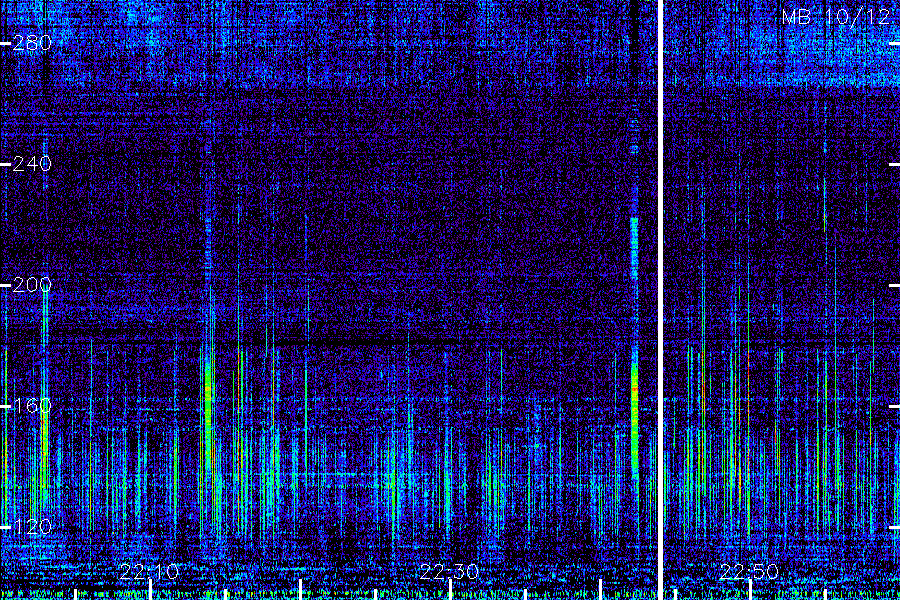The image size is (900, 600).
Task: Click the 22:50 time axis label
Action: click(x=749, y=572)
